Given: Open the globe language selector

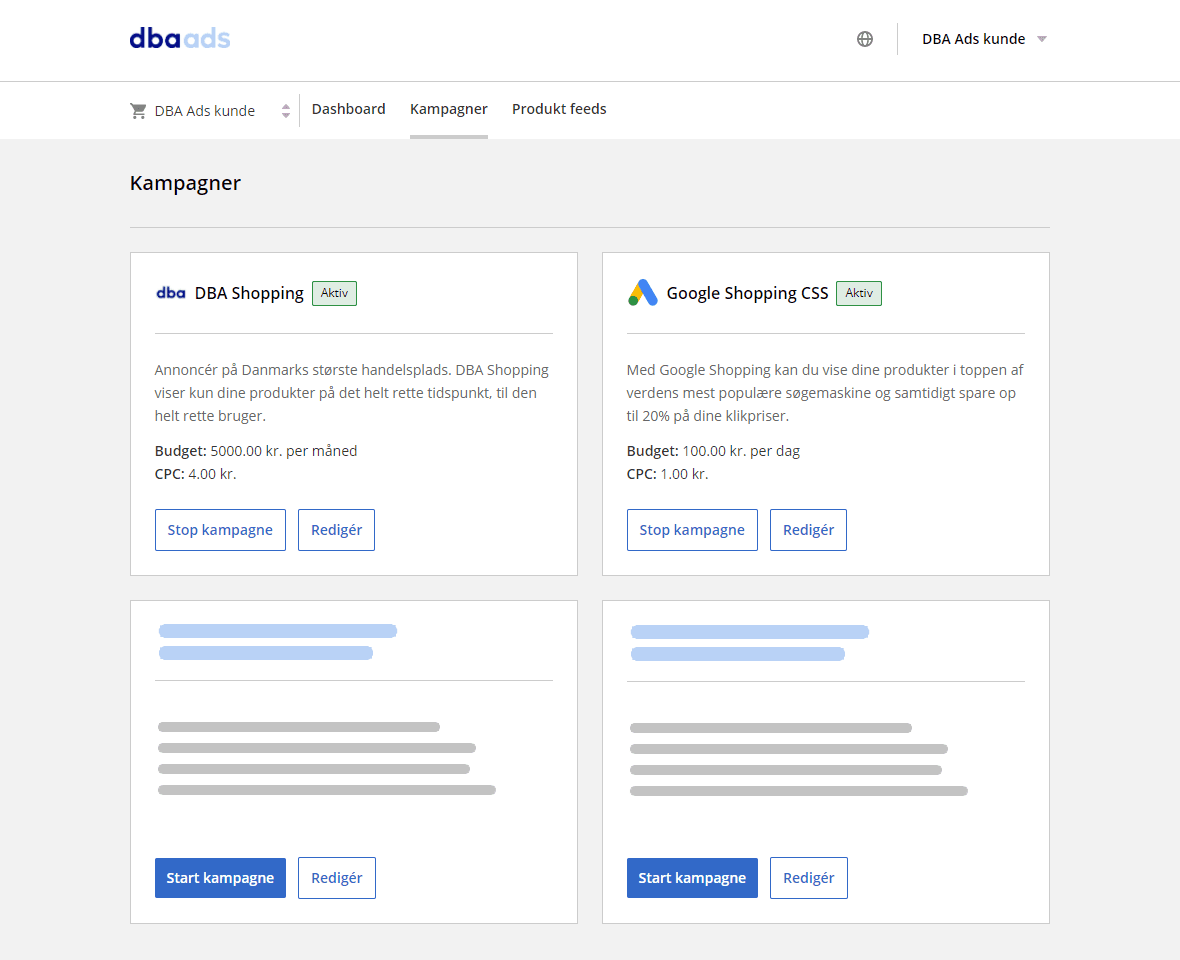Looking at the screenshot, I should coord(865,39).
